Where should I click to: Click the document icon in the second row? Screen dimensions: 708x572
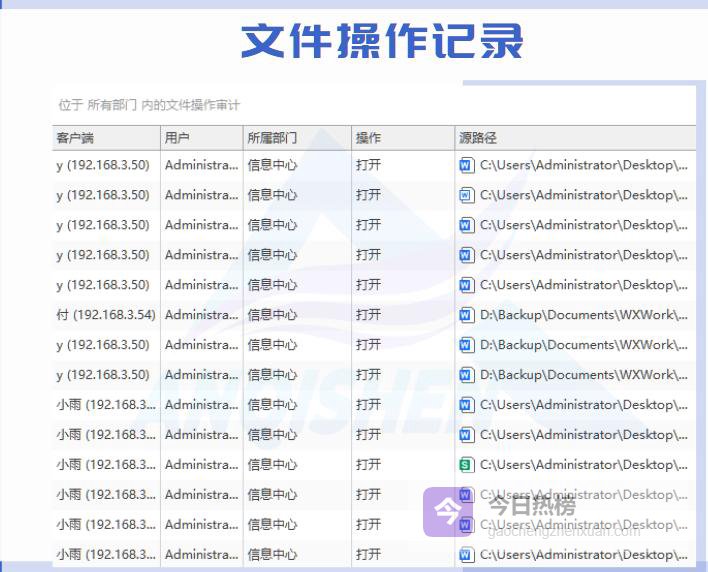click(x=466, y=195)
